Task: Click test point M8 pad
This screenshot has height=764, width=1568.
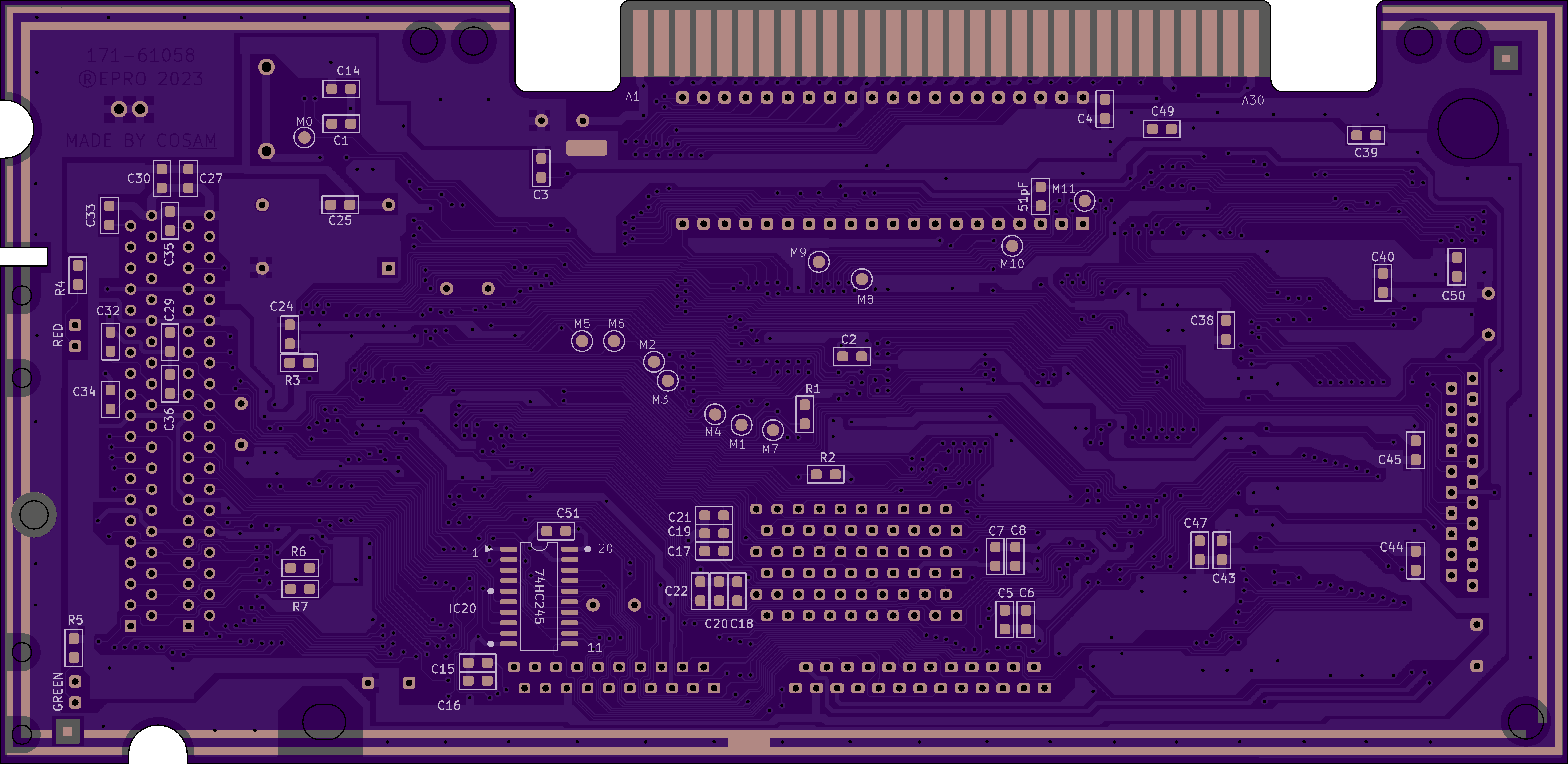Action: [x=862, y=279]
